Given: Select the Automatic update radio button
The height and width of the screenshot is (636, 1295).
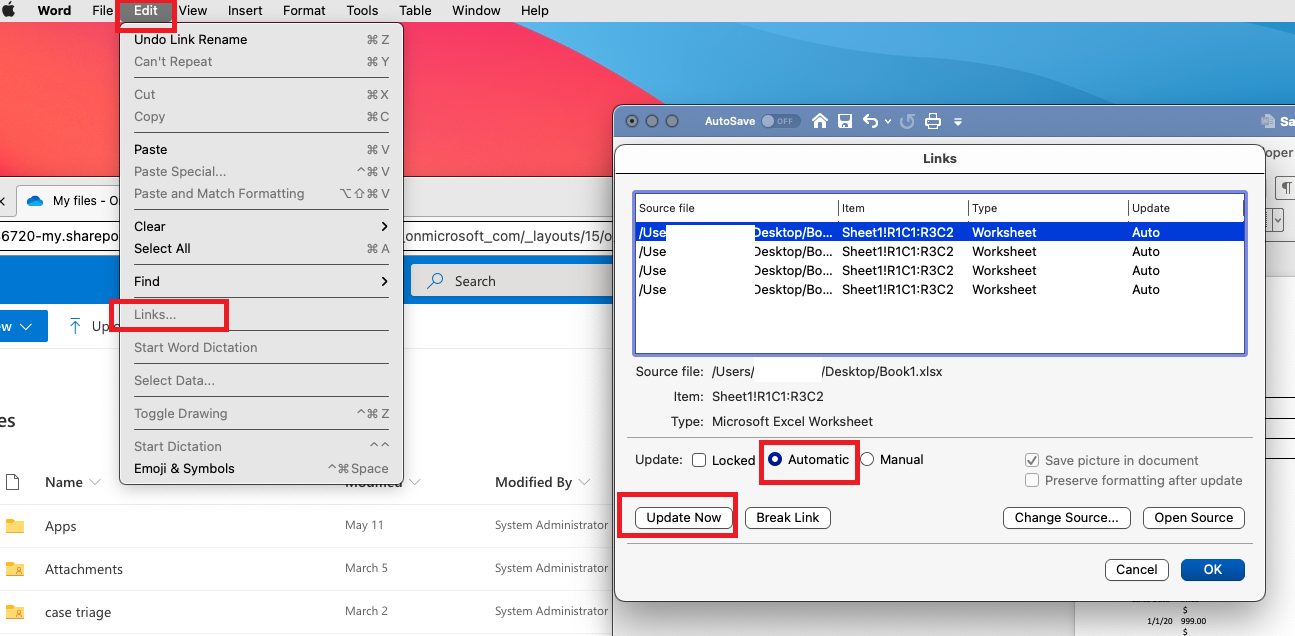Looking at the screenshot, I should click(774, 460).
